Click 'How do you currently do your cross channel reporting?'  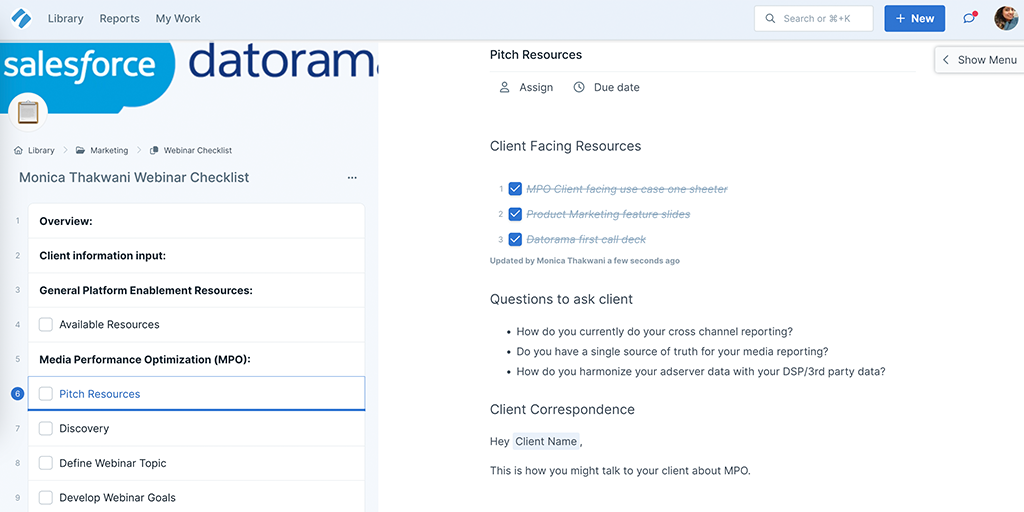pyautogui.click(x=654, y=332)
